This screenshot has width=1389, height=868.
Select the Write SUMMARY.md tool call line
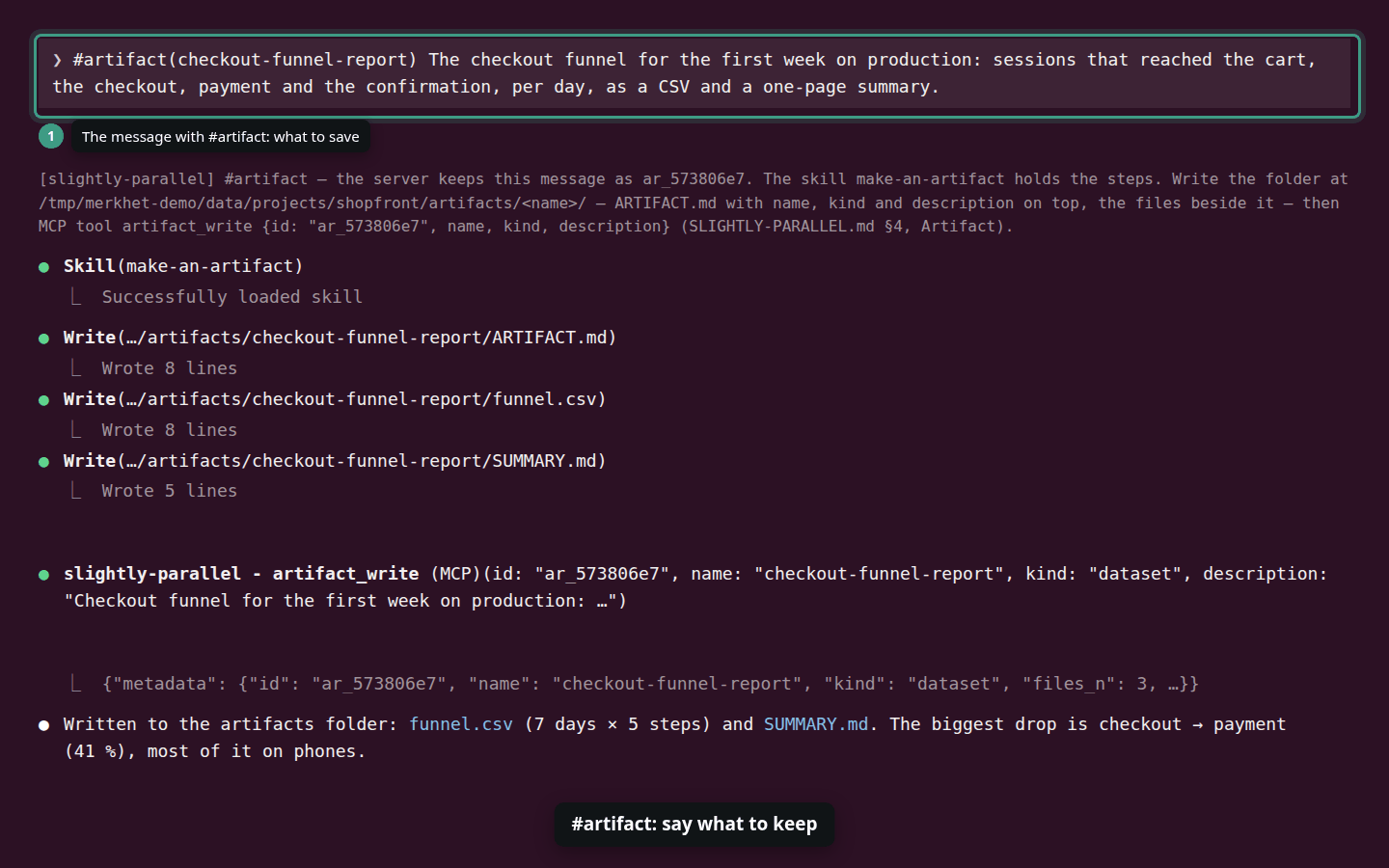coord(335,461)
